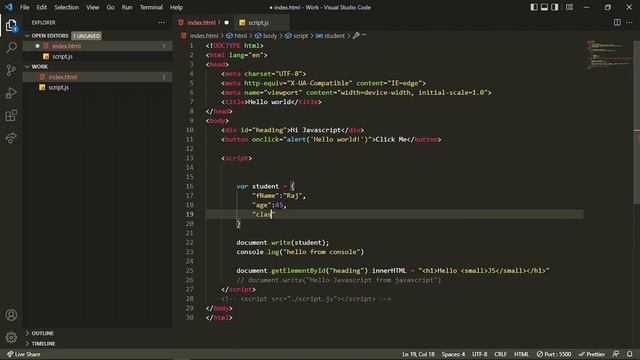Click script in the breadcrumb

click(x=301, y=36)
